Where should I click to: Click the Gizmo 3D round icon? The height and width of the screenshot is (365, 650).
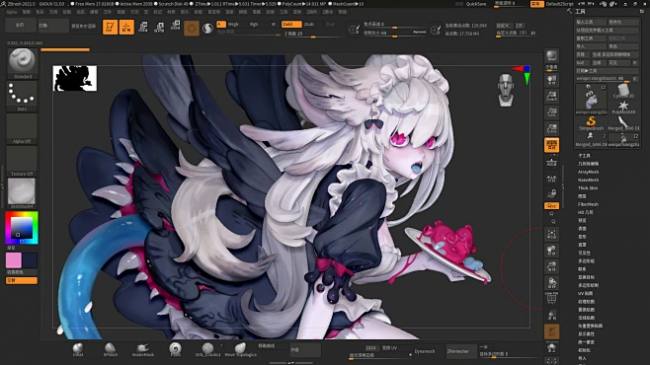[x=192, y=29]
